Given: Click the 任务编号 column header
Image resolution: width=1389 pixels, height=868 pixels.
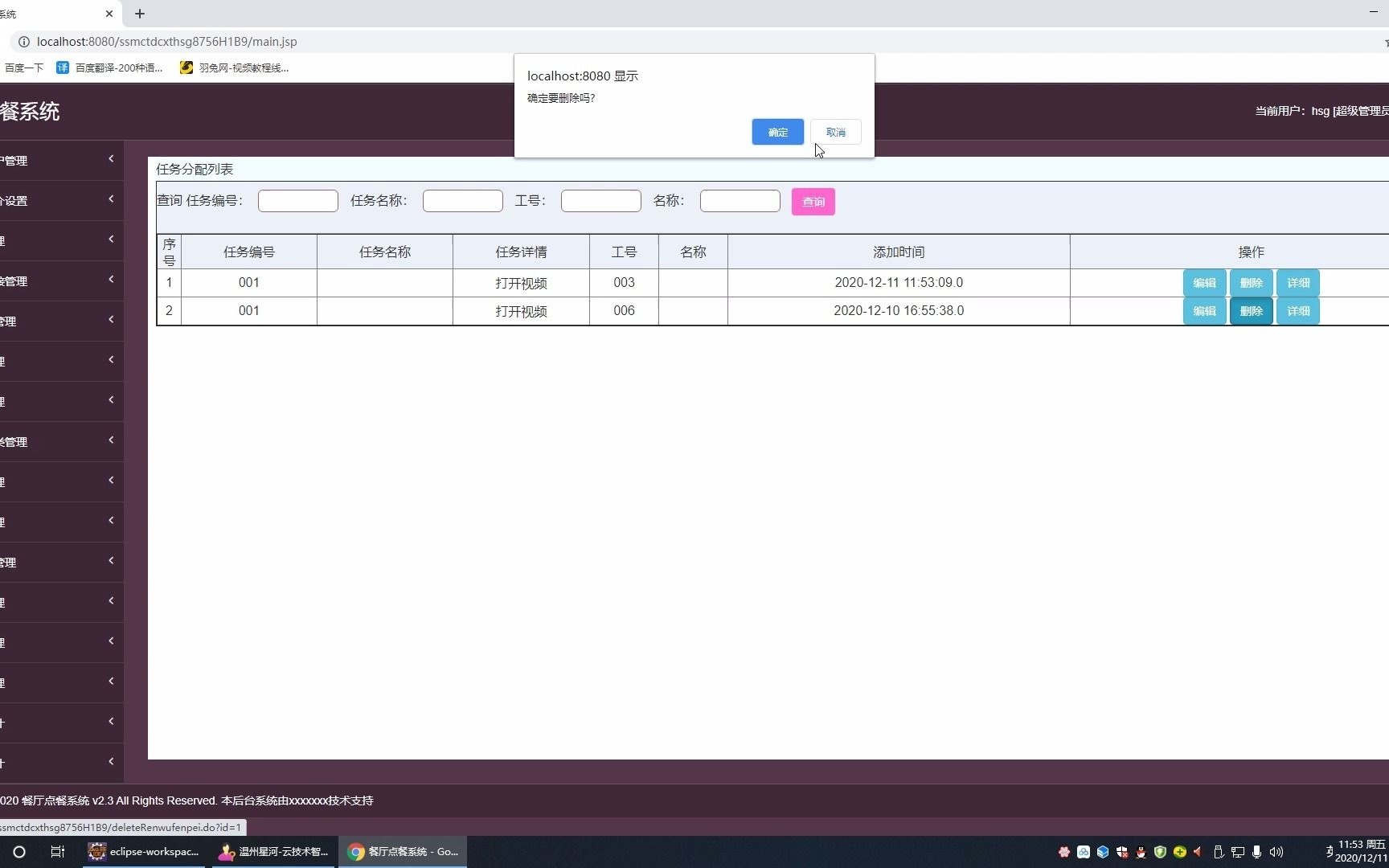Looking at the screenshot, I should click(249, 252).
